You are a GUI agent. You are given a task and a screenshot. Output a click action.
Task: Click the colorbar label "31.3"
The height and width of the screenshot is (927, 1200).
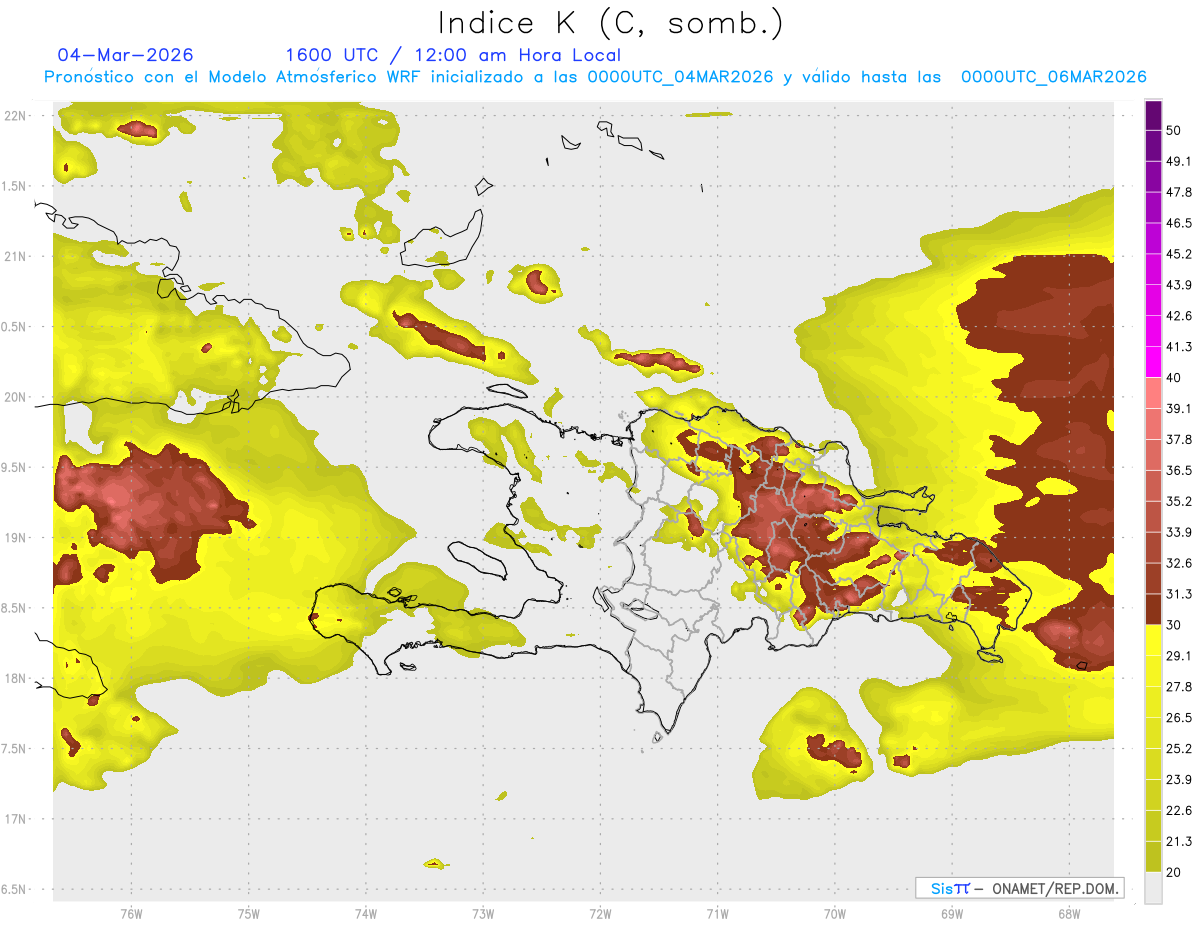click(1179, 594)
